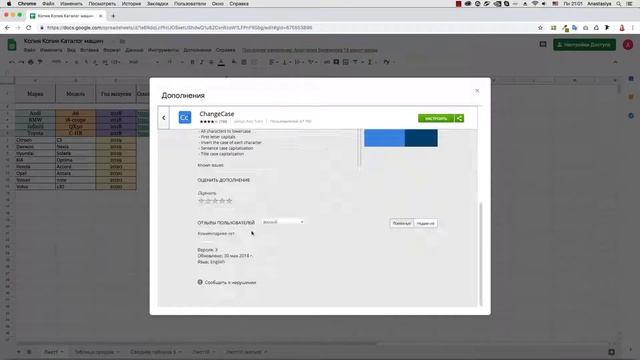Click the insert chart icon
This screenshot has width=640, height=360.
point(346,62)
